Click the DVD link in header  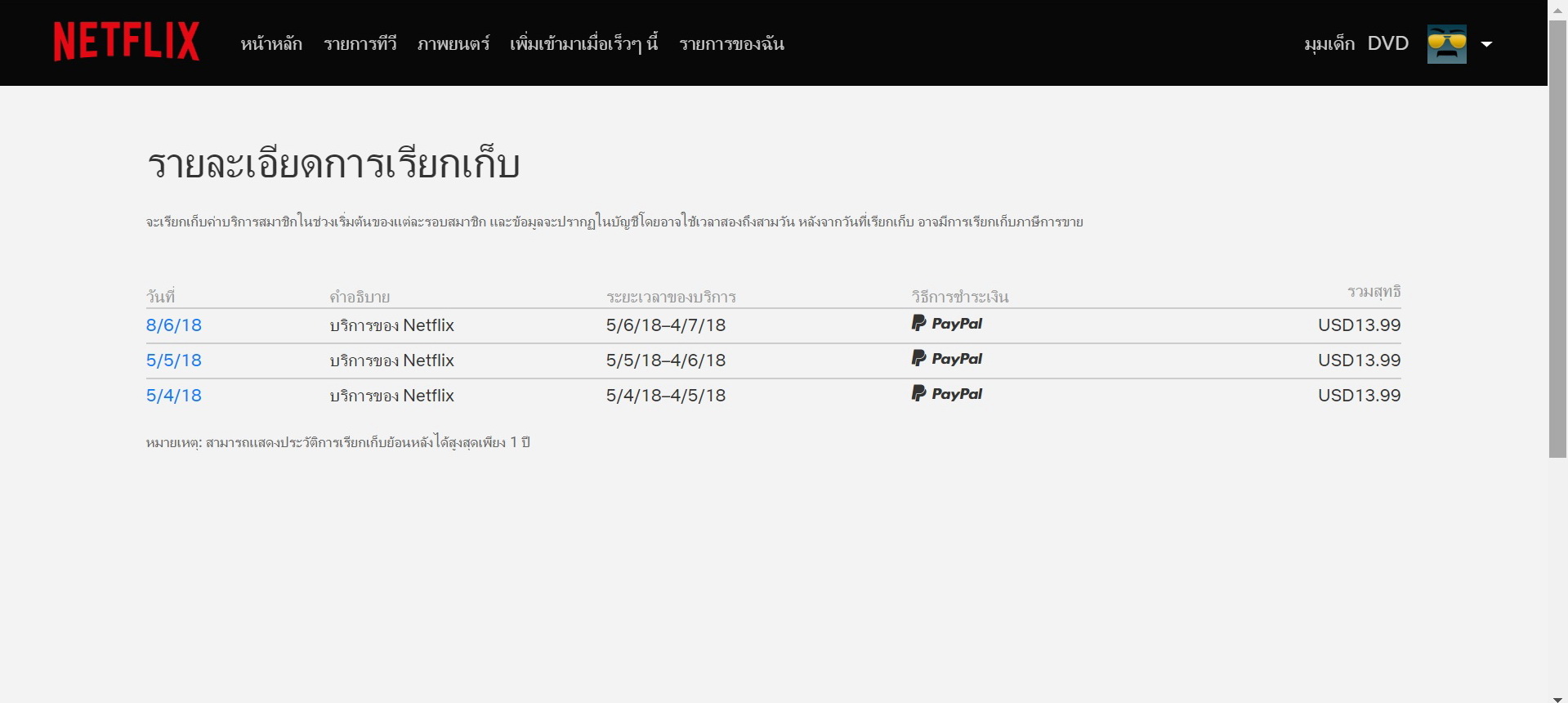[1388, 44]
